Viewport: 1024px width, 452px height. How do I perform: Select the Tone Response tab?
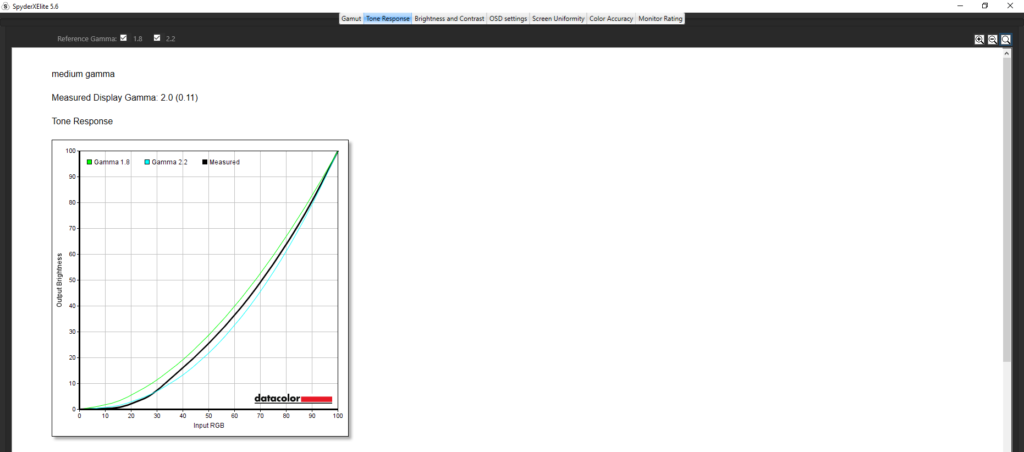pos(387,19)
